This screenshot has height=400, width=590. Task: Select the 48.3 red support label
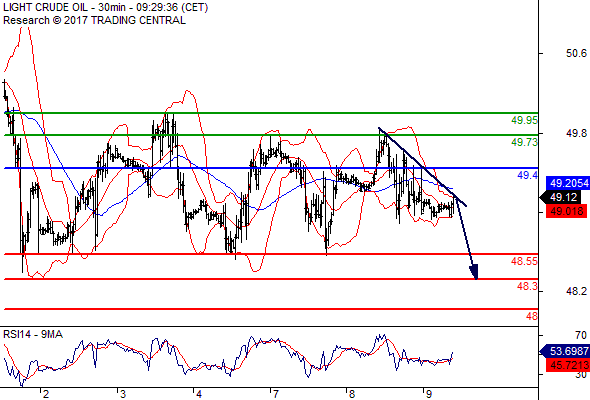point(527,286)
